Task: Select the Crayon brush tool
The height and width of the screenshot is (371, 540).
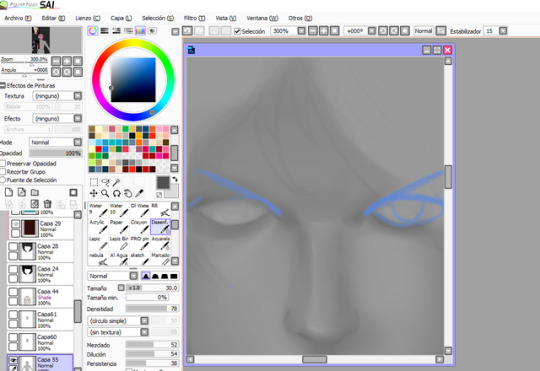Action: point(140,226)
